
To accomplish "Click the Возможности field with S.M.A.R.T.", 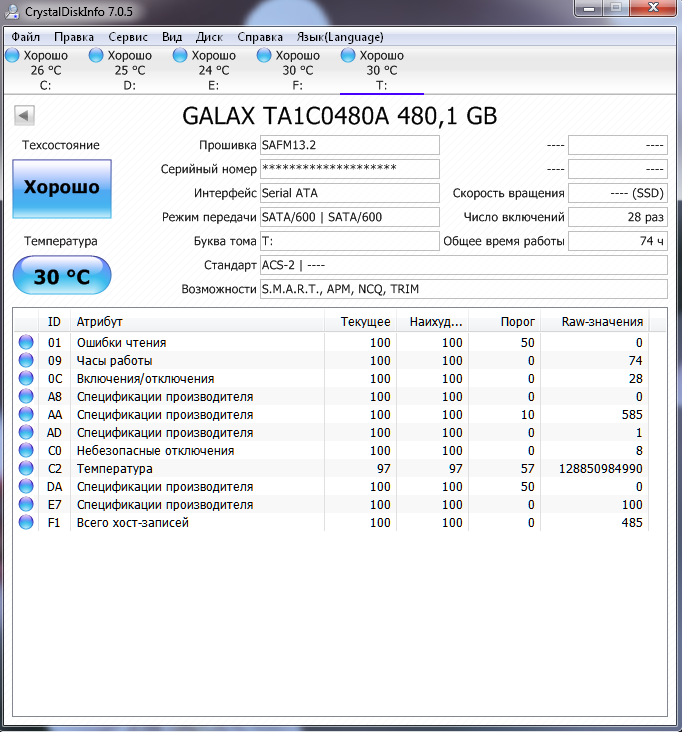I will (x=464, y=289).
